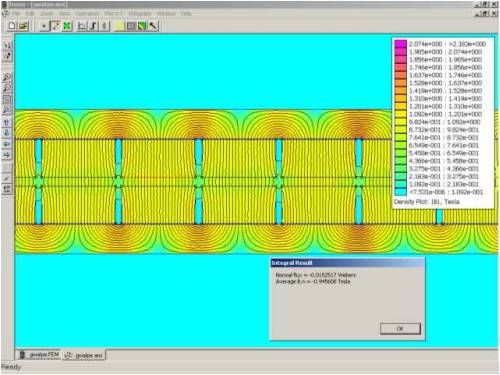Click the pan right arrow icon
The width and height of the screenshot is (500, 375).
coord(7,155)
